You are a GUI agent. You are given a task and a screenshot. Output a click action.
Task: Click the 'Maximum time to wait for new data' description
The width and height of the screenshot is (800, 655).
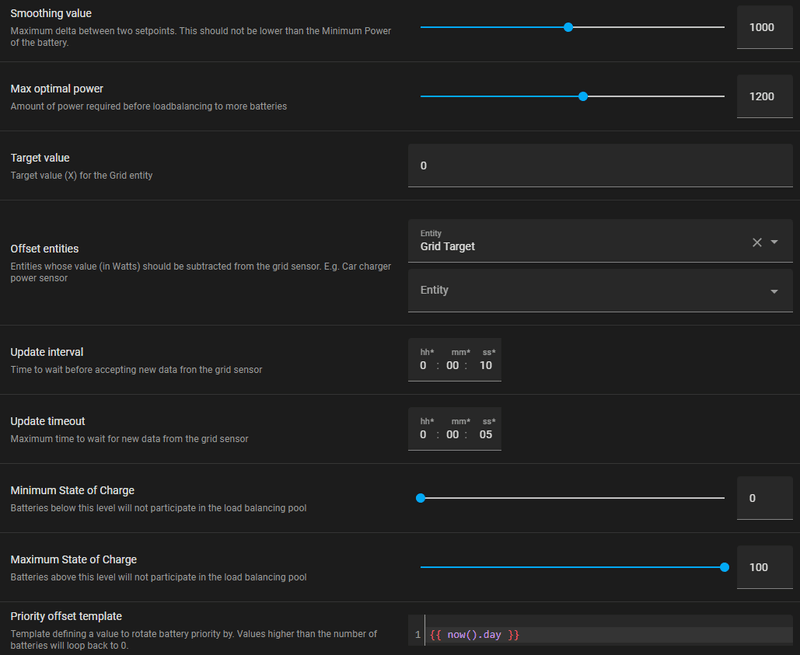pyautogui.click(x=130, y=439)
